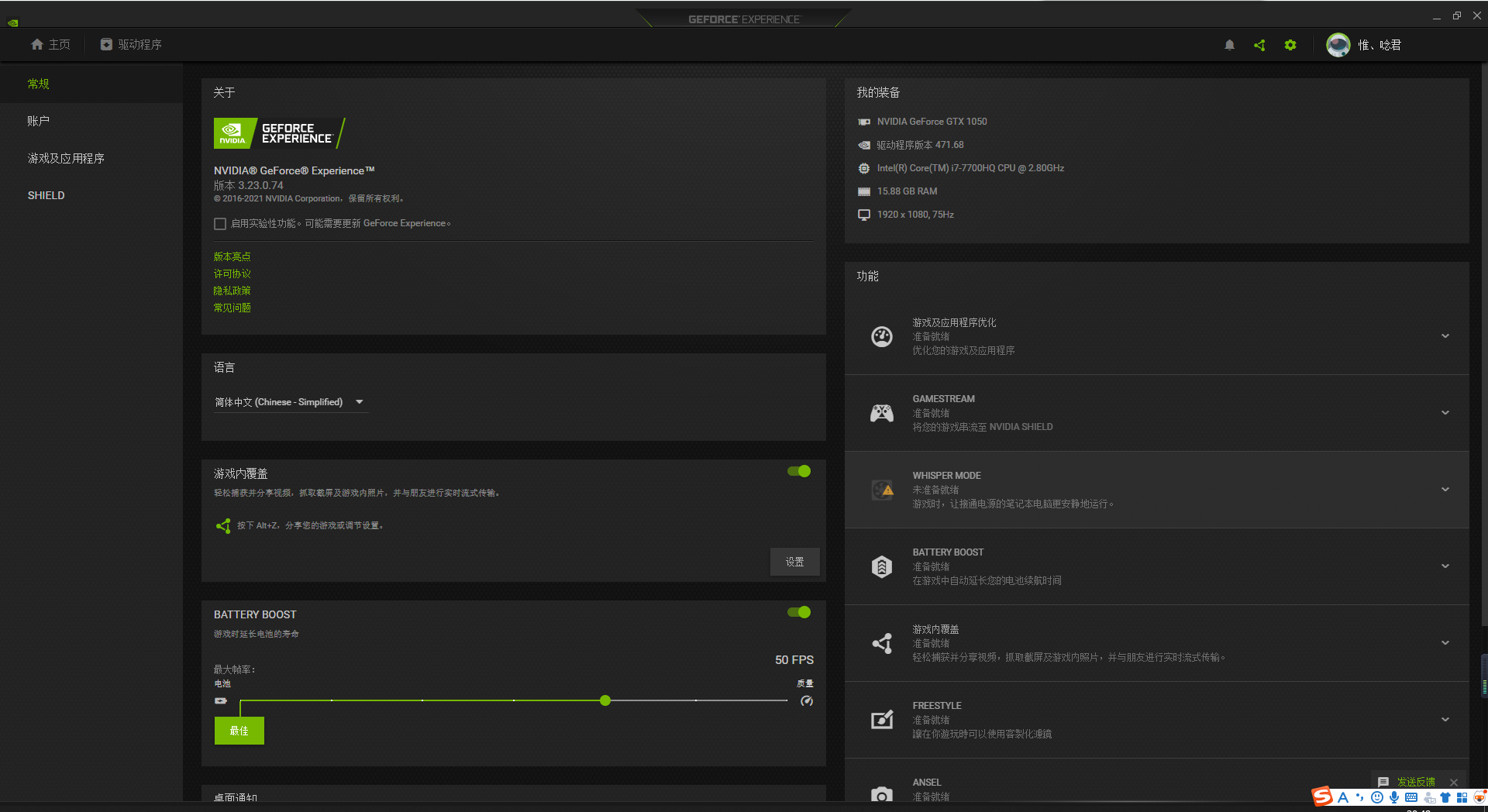Open the 隐私政策 privacy policy link
The height and width of the screenshot is (812, 1488).
(232, 291)
